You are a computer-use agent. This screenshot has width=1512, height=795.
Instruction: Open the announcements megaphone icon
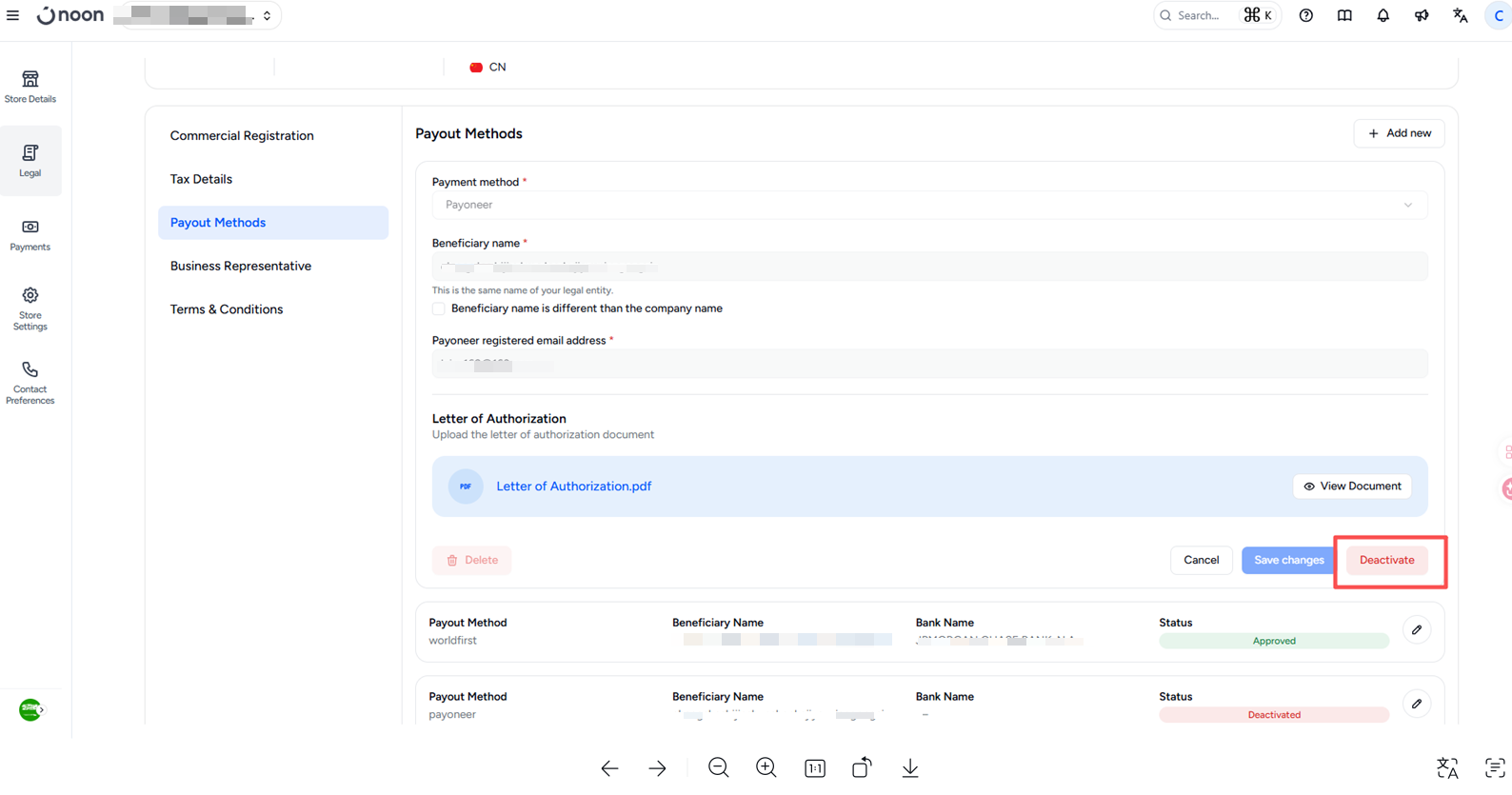[x=1422, y=15]
